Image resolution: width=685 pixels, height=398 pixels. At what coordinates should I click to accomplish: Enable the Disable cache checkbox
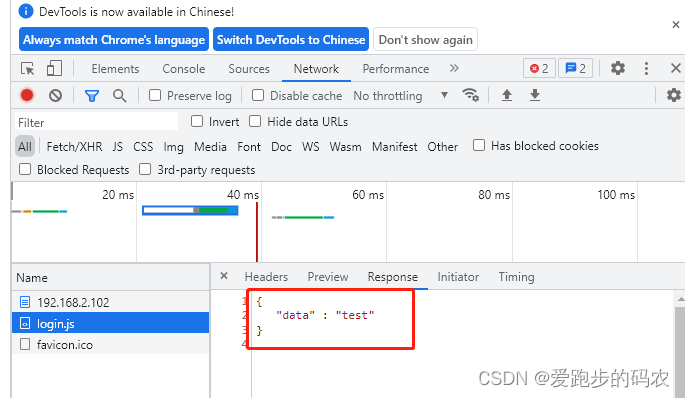(258, 95)
